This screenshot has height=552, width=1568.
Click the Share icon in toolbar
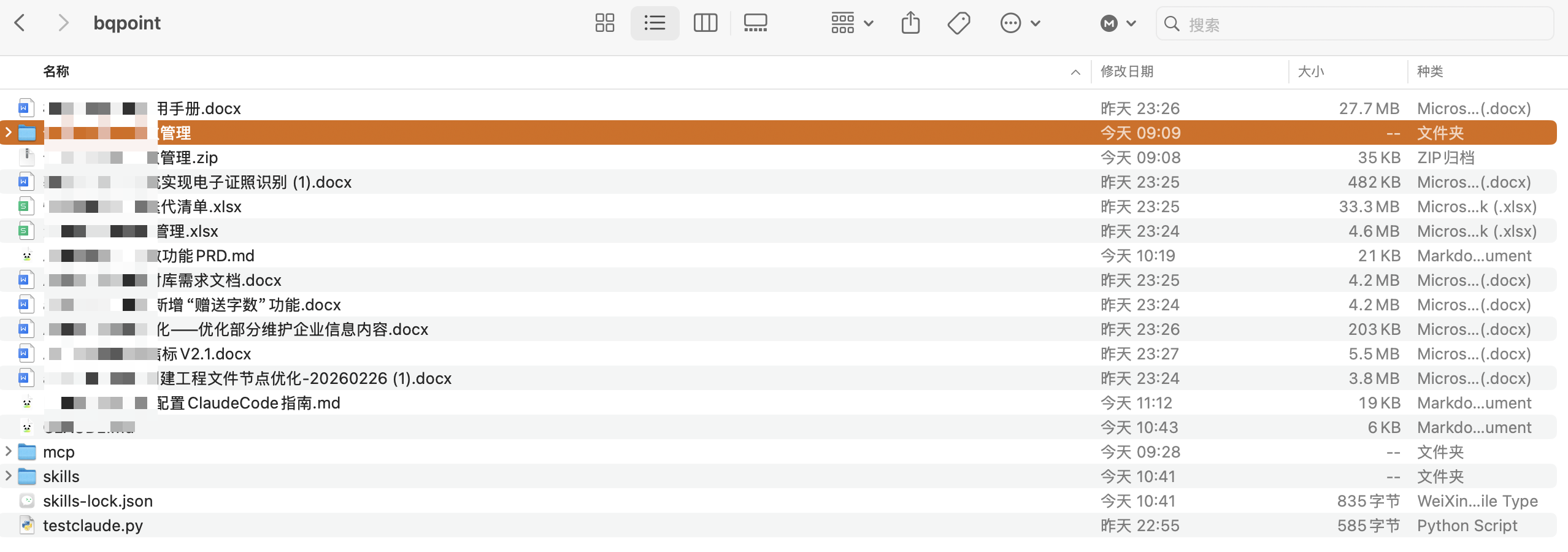(910, 23)
